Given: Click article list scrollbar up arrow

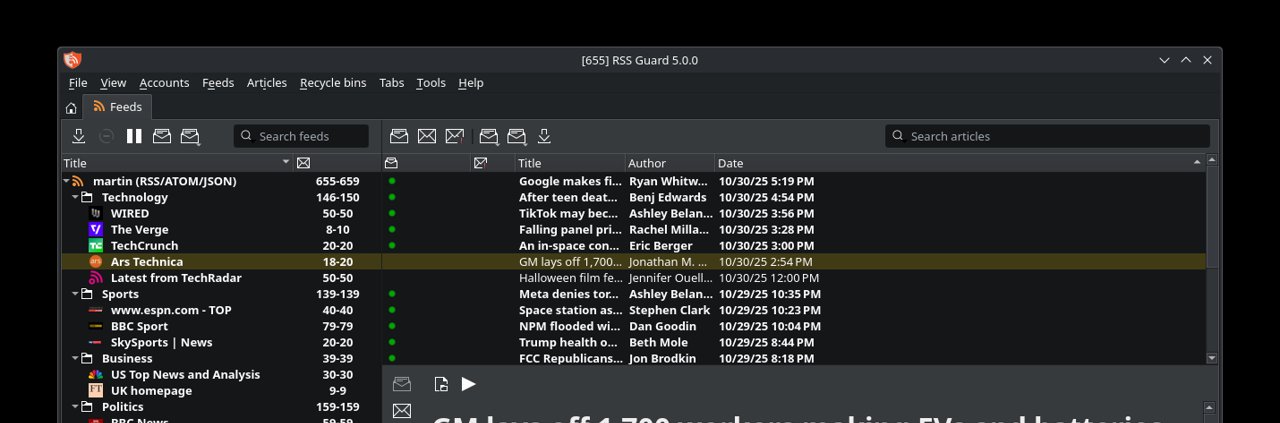Looking at the screenshot, I should tap(1212, 160).
